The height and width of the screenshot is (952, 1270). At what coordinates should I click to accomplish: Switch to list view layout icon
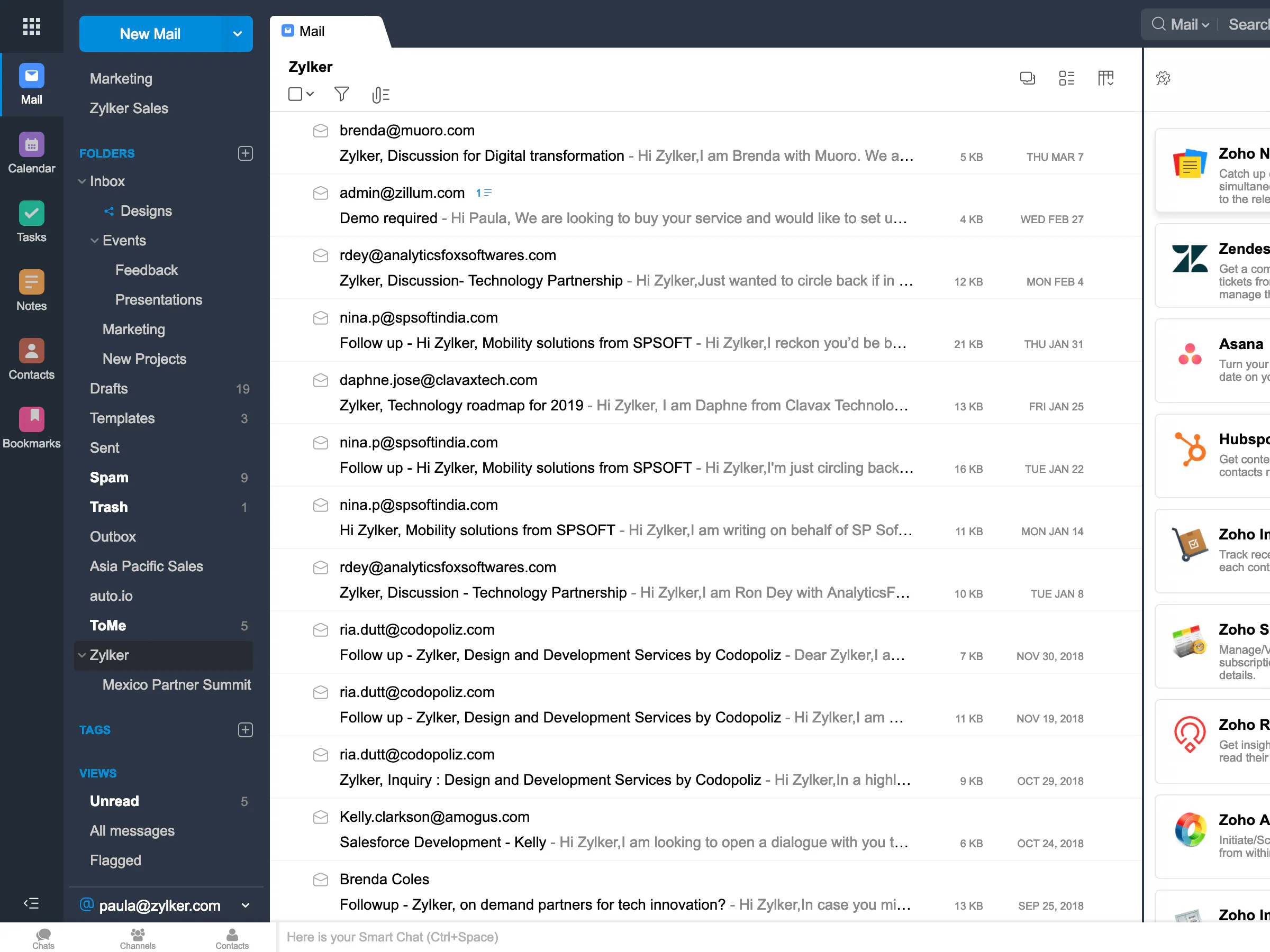[x=1066, y=78]
